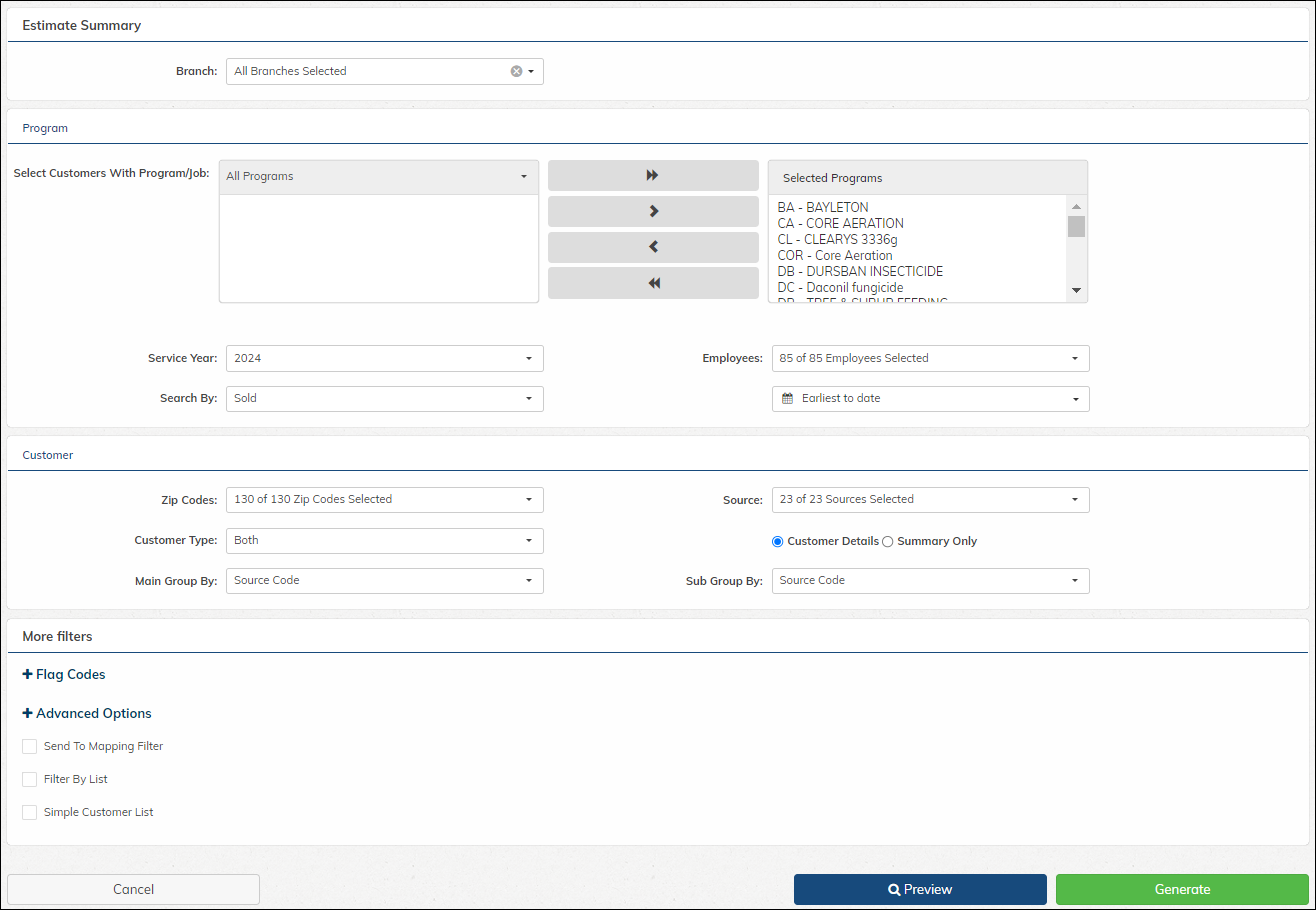Open the Main Group By dropdown
The image size is (1316, 910).
point(384,580)
